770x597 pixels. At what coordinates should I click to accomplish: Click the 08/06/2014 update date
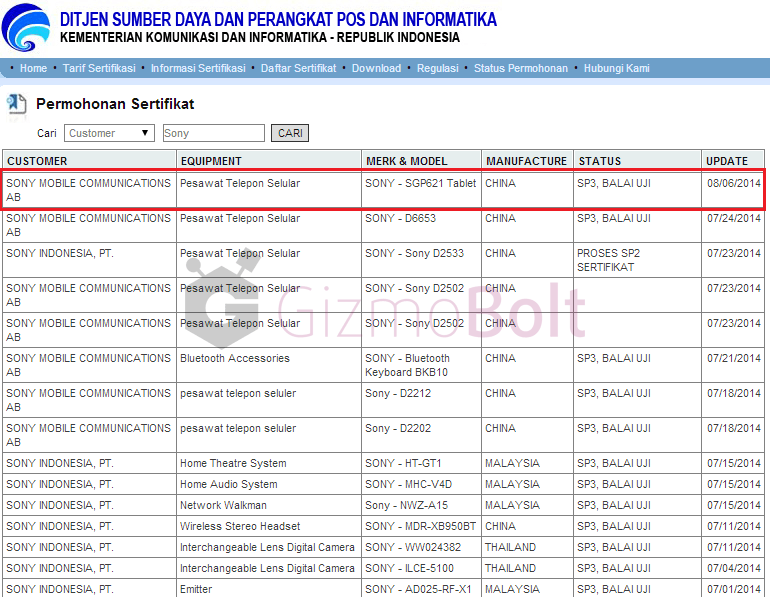(x=734, y=183)
